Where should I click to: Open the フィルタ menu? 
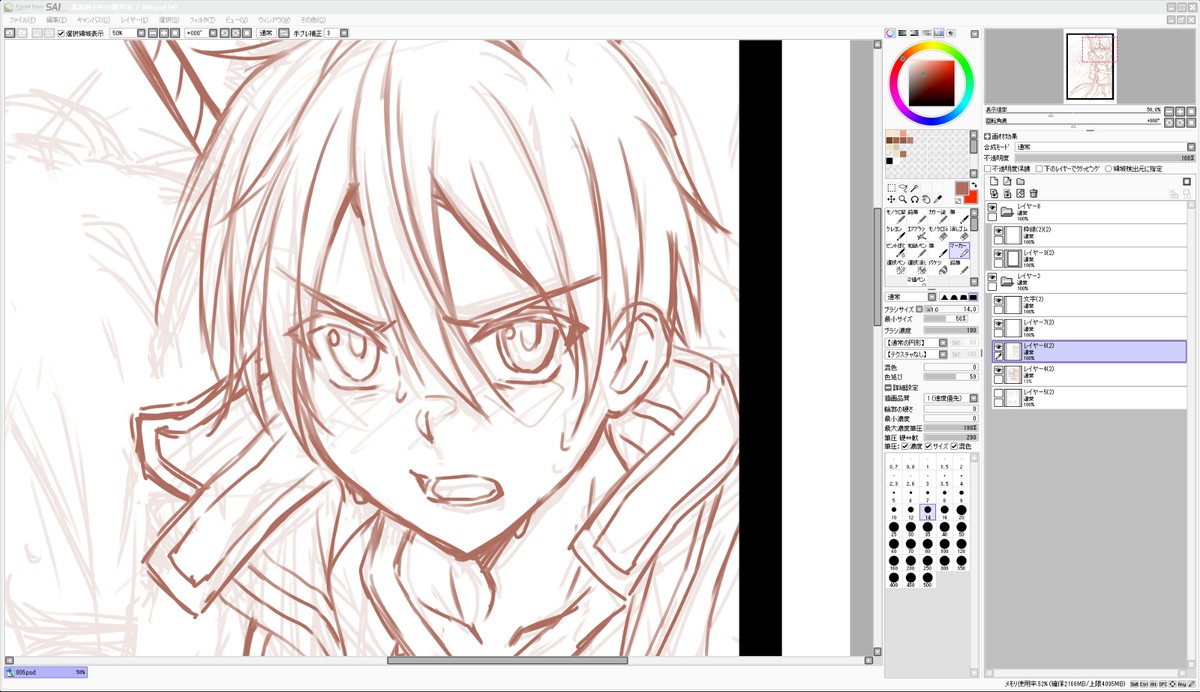pos(201,20)
